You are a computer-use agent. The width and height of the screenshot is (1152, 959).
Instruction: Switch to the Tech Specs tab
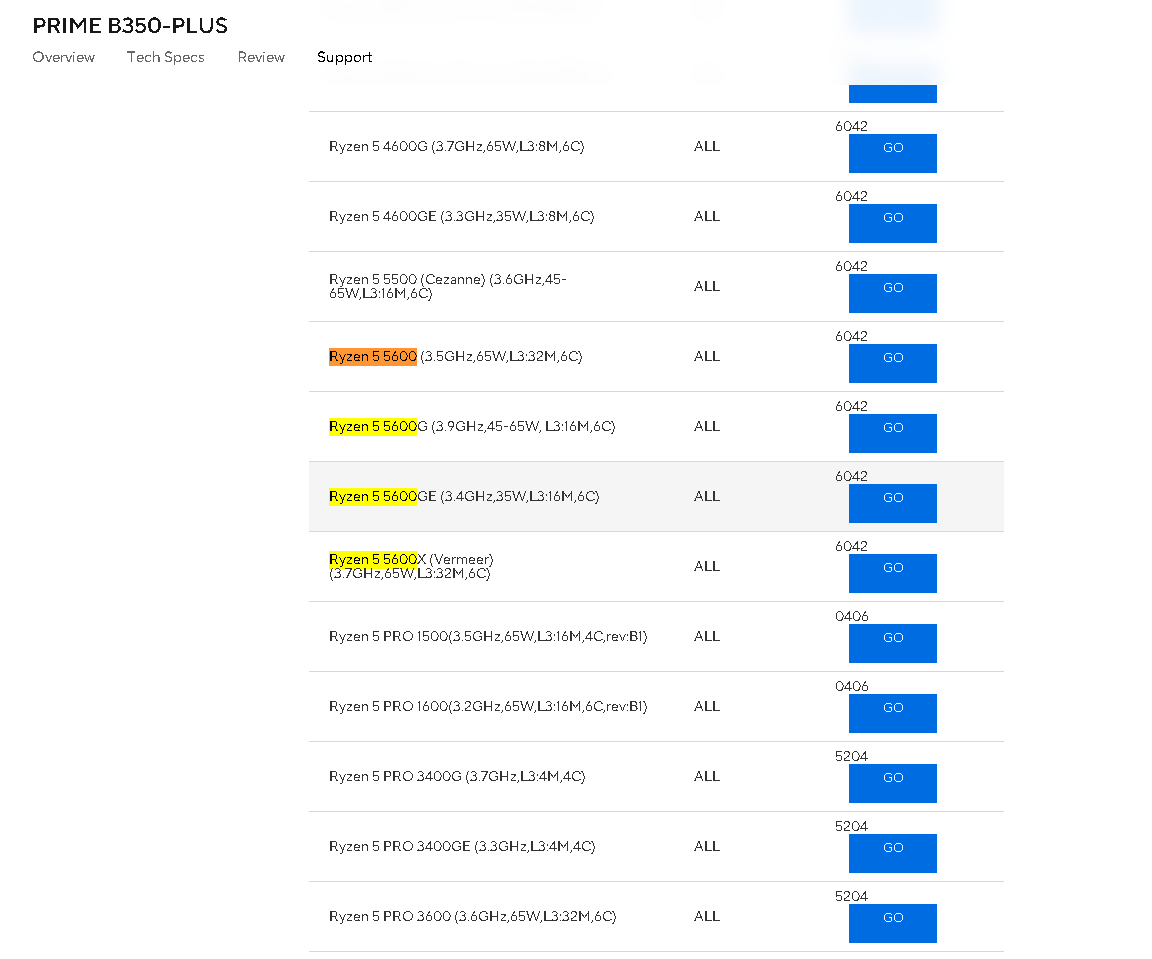pyautogui.click(x=165, y=57)
